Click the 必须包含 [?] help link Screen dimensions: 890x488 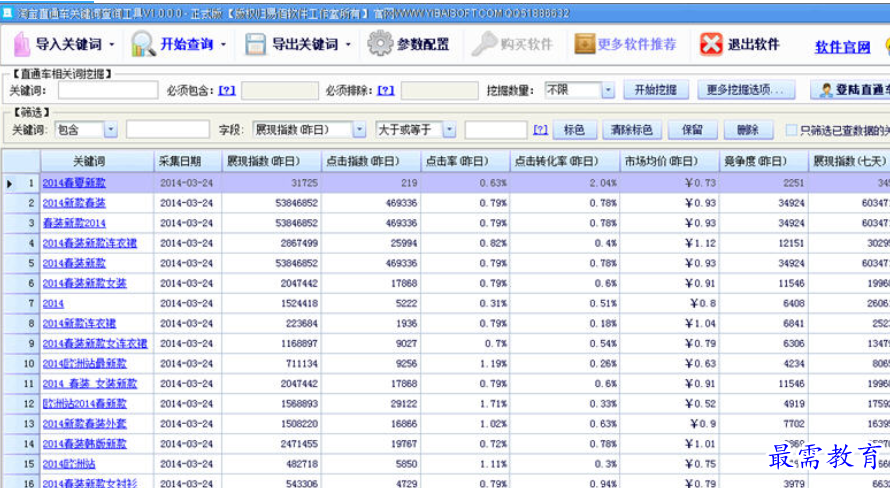tap(226, 90)
